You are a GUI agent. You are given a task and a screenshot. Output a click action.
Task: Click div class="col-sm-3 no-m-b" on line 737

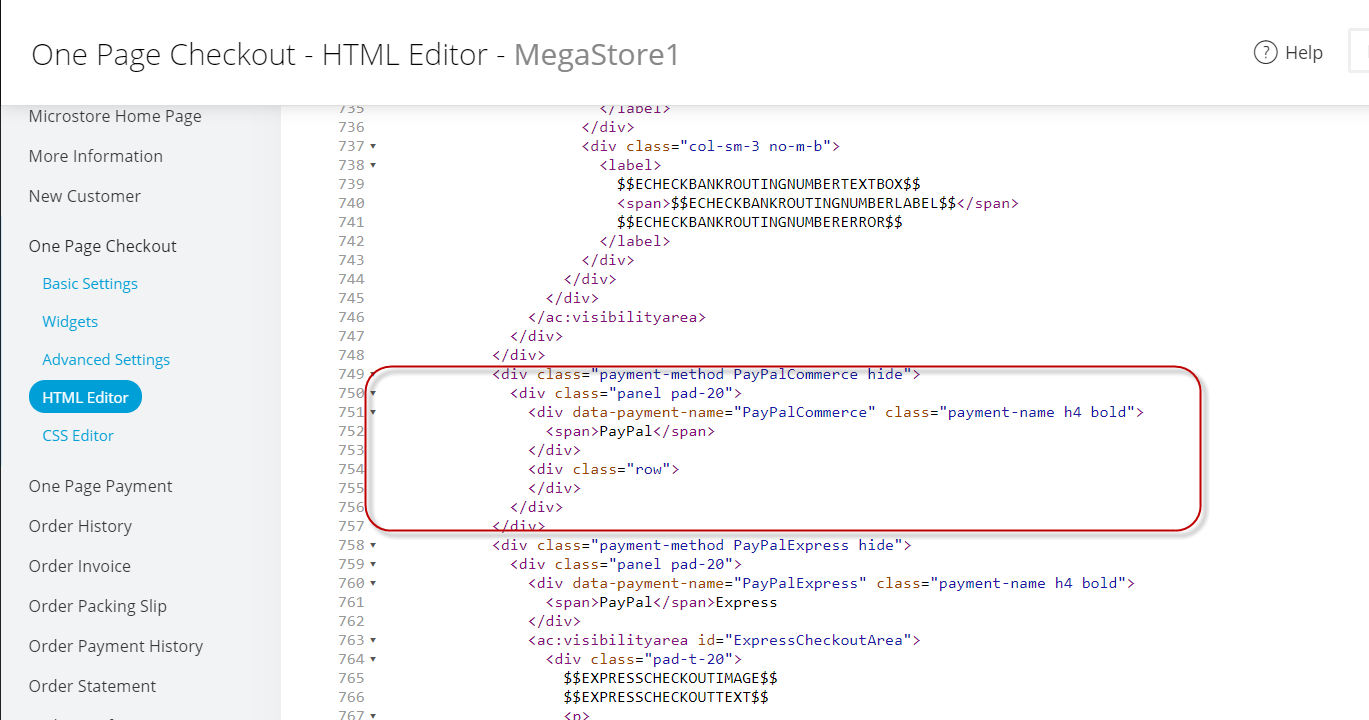[x=710, y=146]
